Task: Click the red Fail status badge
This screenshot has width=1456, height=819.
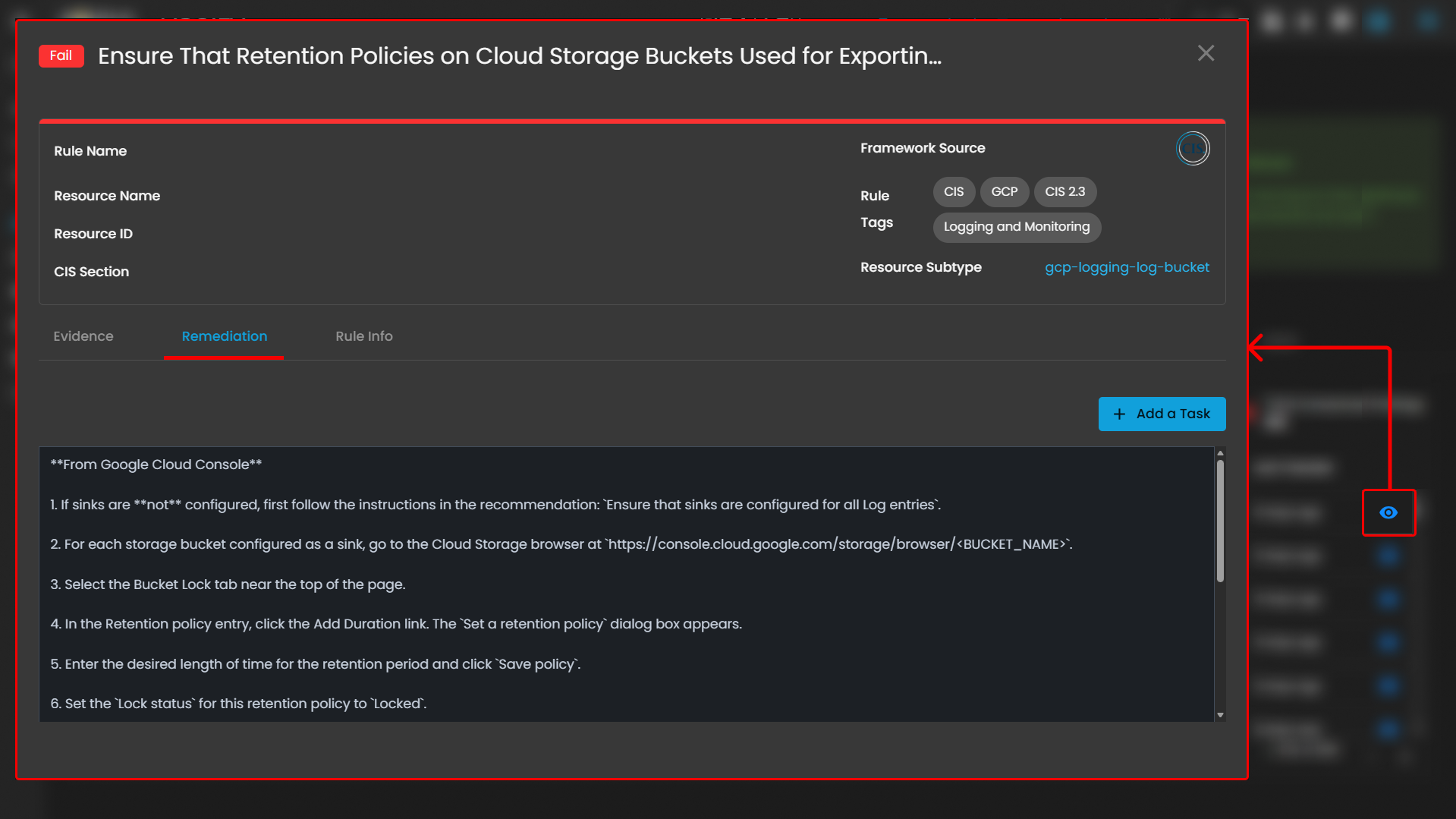Action: point(61,56)
